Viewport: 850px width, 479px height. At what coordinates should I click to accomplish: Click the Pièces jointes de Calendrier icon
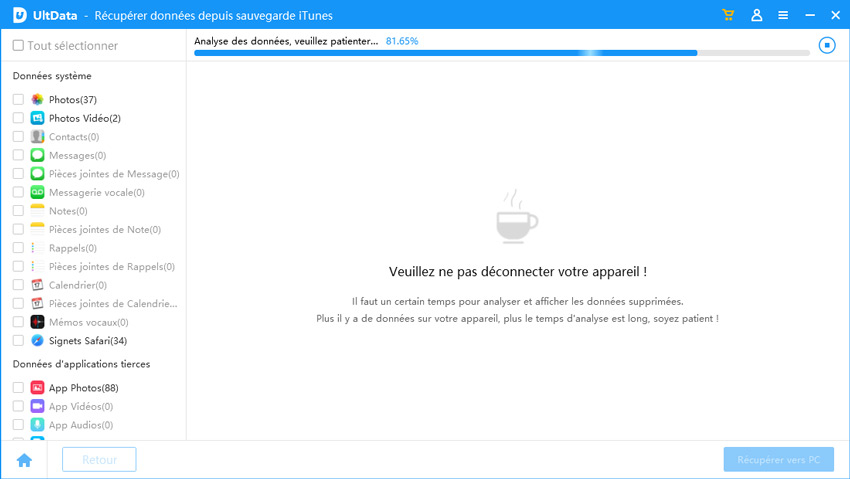tap(37, 303)
